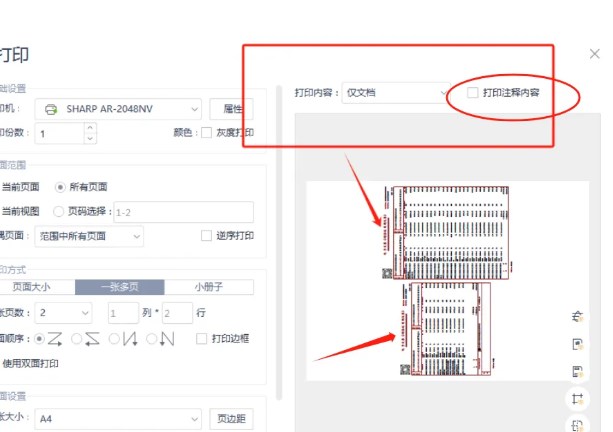Click 使用双面打印 option label
This screenshot has height=432, width=613.
(x=30, y=364)
